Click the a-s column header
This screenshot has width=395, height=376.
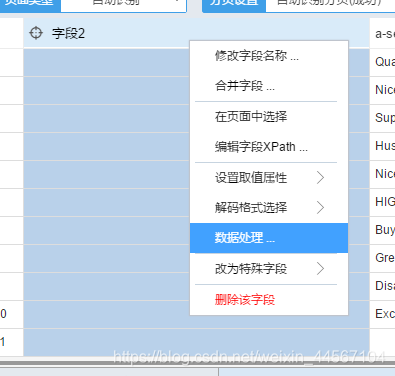[x=382, y=33]
